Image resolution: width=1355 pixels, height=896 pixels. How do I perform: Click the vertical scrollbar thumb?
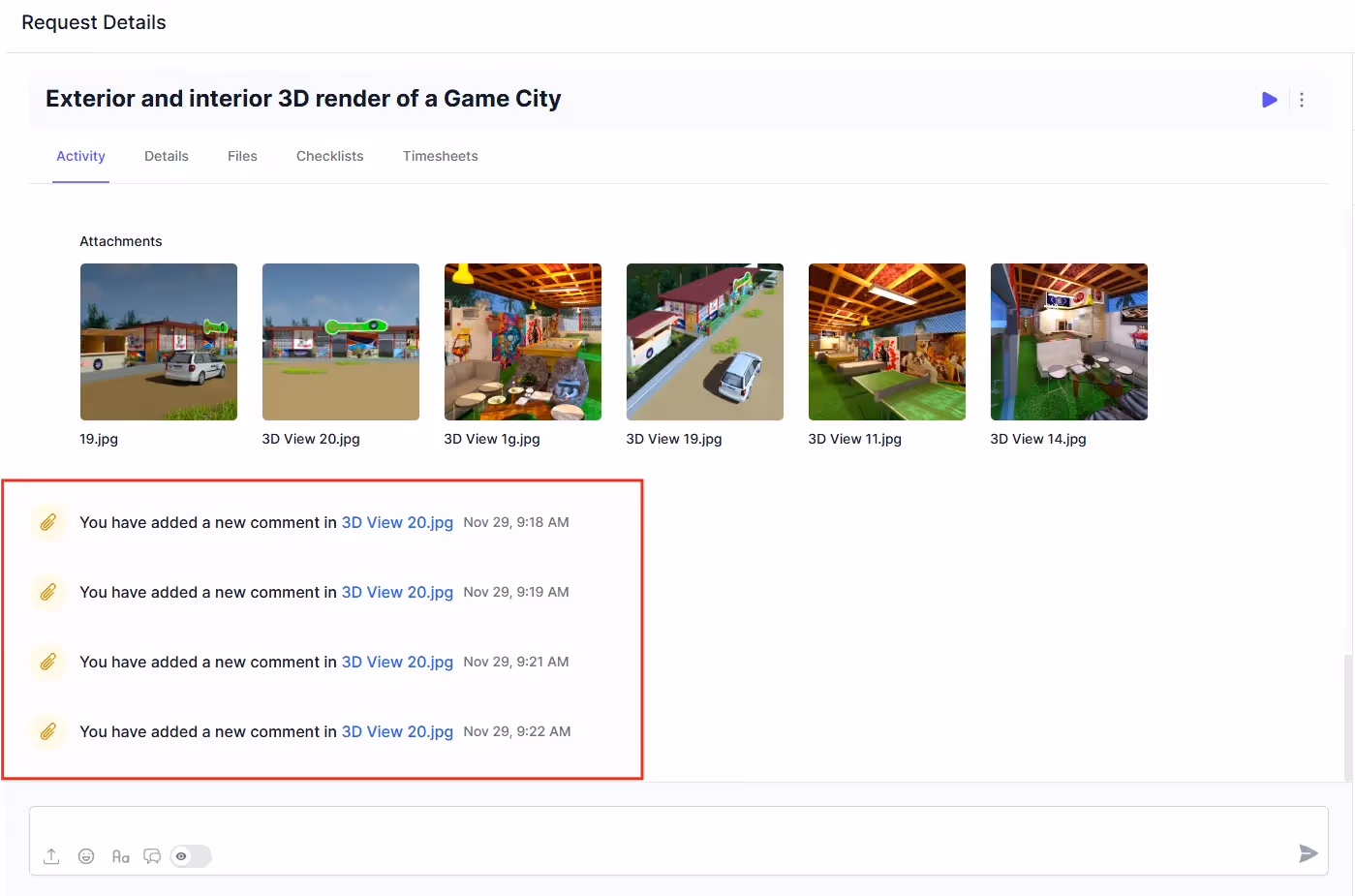point(1347,717)
